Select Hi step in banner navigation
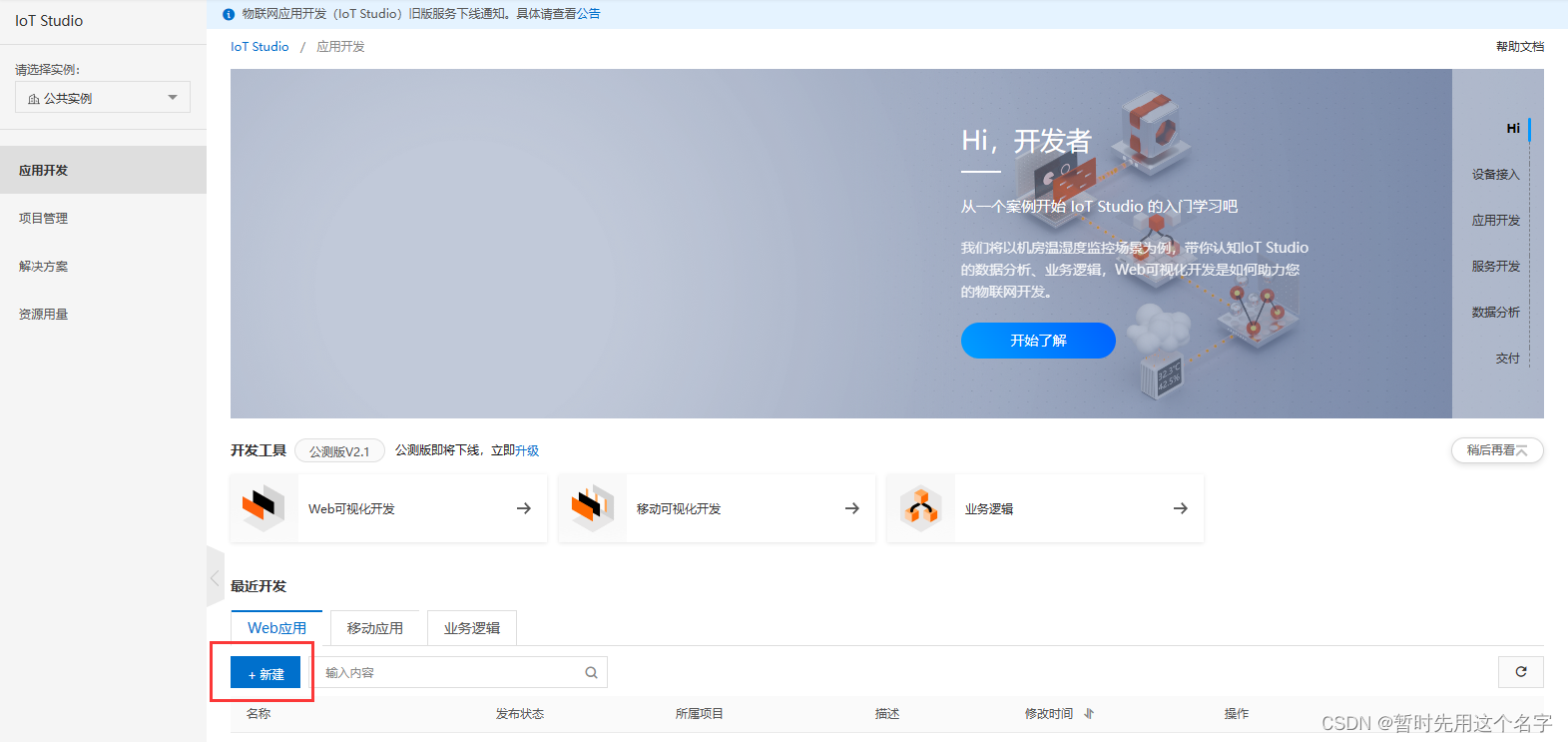Image resolution: width=1568 pixels, height=742 pixels. pyautogui.click(x=1513, y=129)
